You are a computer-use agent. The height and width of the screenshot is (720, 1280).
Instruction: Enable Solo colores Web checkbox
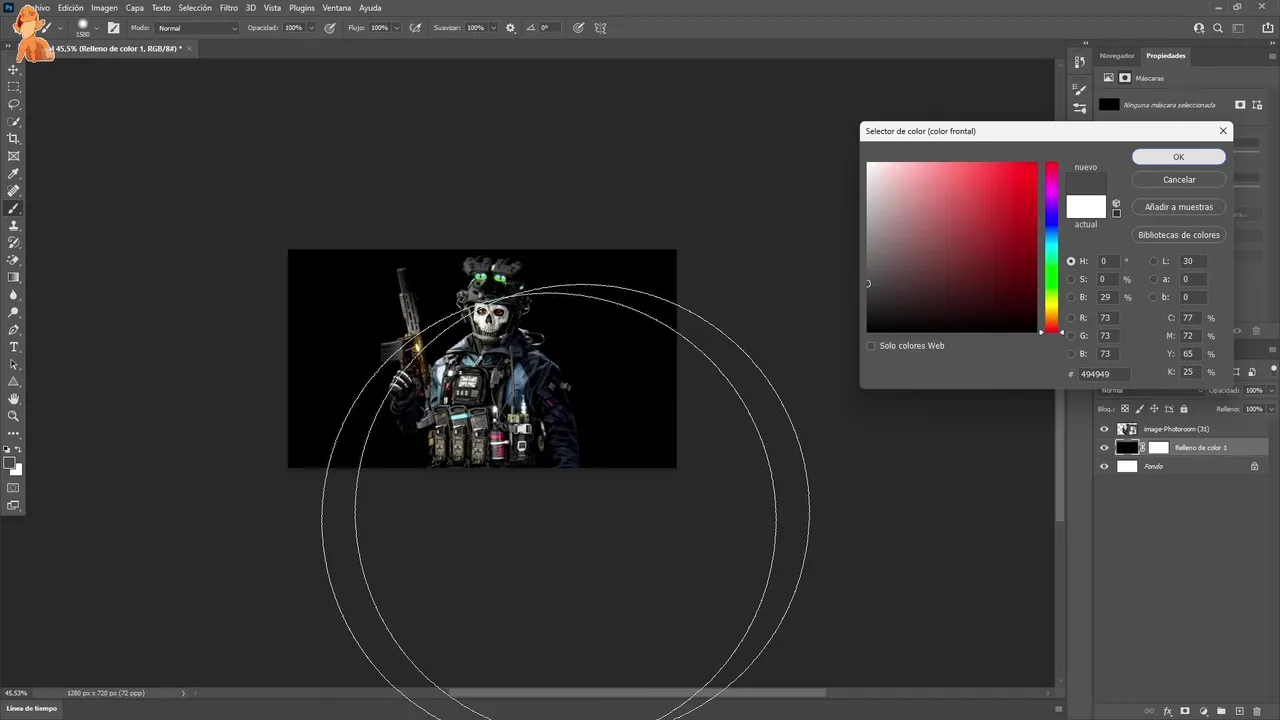coord(871,346)
